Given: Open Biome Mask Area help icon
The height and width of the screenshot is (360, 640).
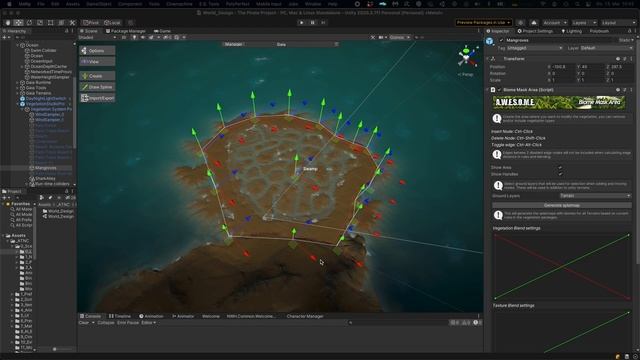Looking at the screenshot, I should coord(618,90).
